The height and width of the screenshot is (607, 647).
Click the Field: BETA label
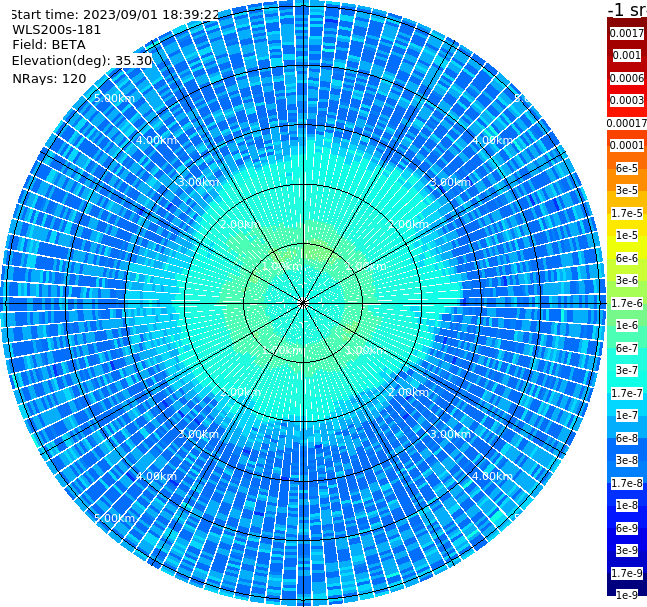pos(49,45)
